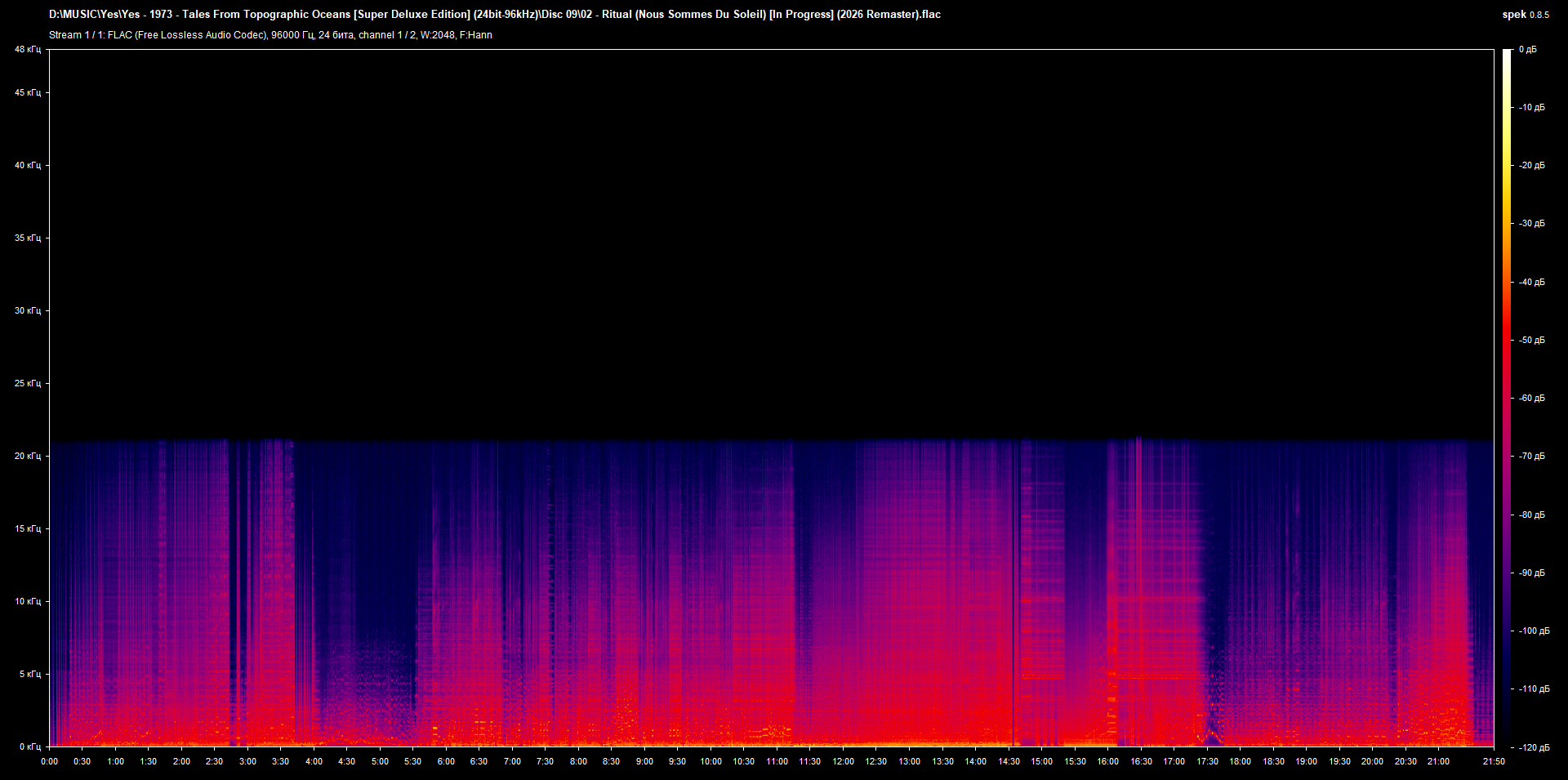
Task: Click the -40 дБ level label
Action: click(1532, 283)
